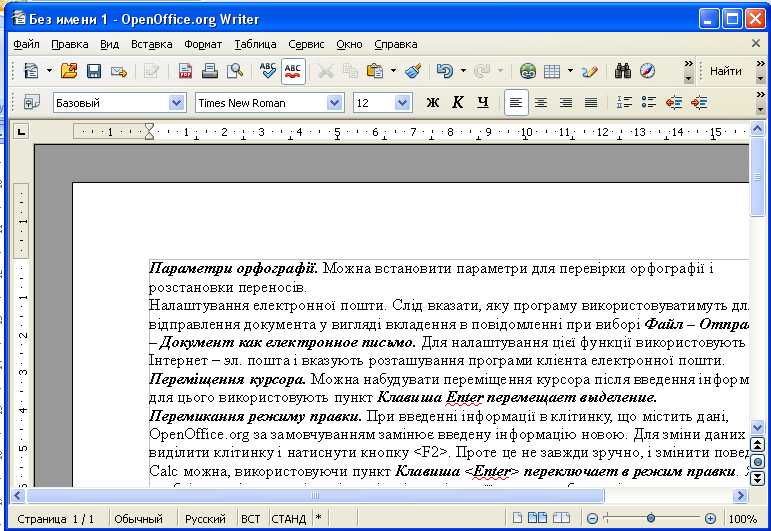Select the Format Paintbrush icon
This screenshot has height=531, width=771.
tap(413, 71)
